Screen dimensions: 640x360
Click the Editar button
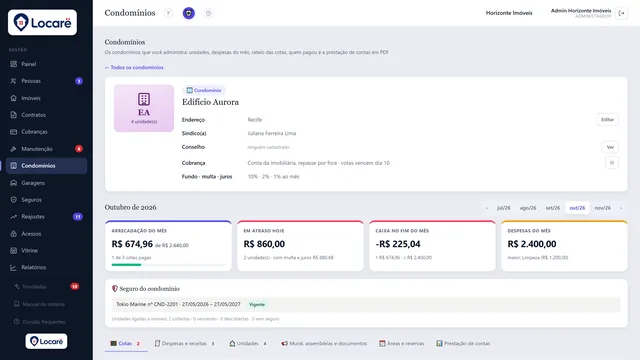click(x=607, y=120)
